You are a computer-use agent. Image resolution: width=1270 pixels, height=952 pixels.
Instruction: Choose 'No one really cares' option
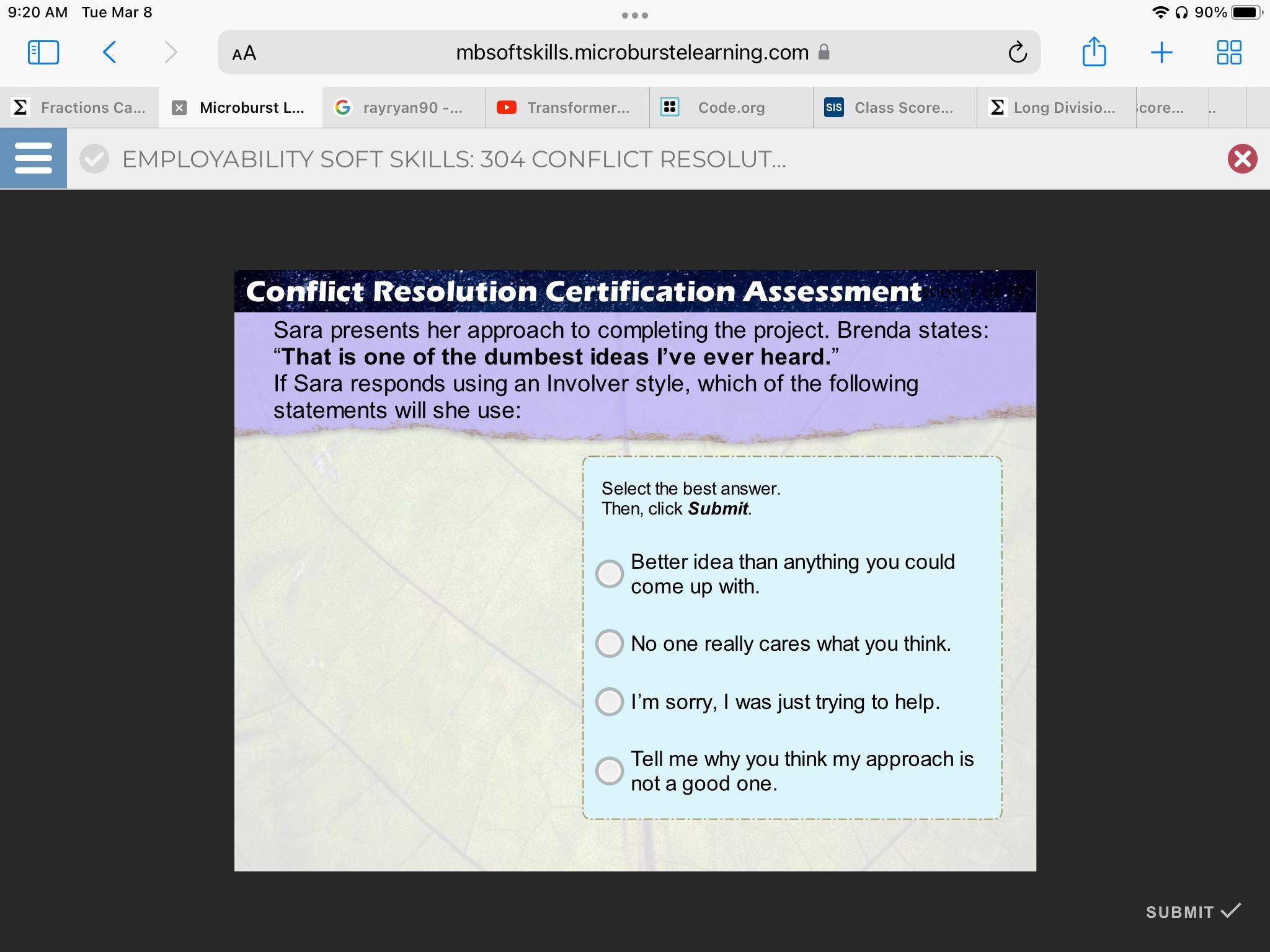610,643
